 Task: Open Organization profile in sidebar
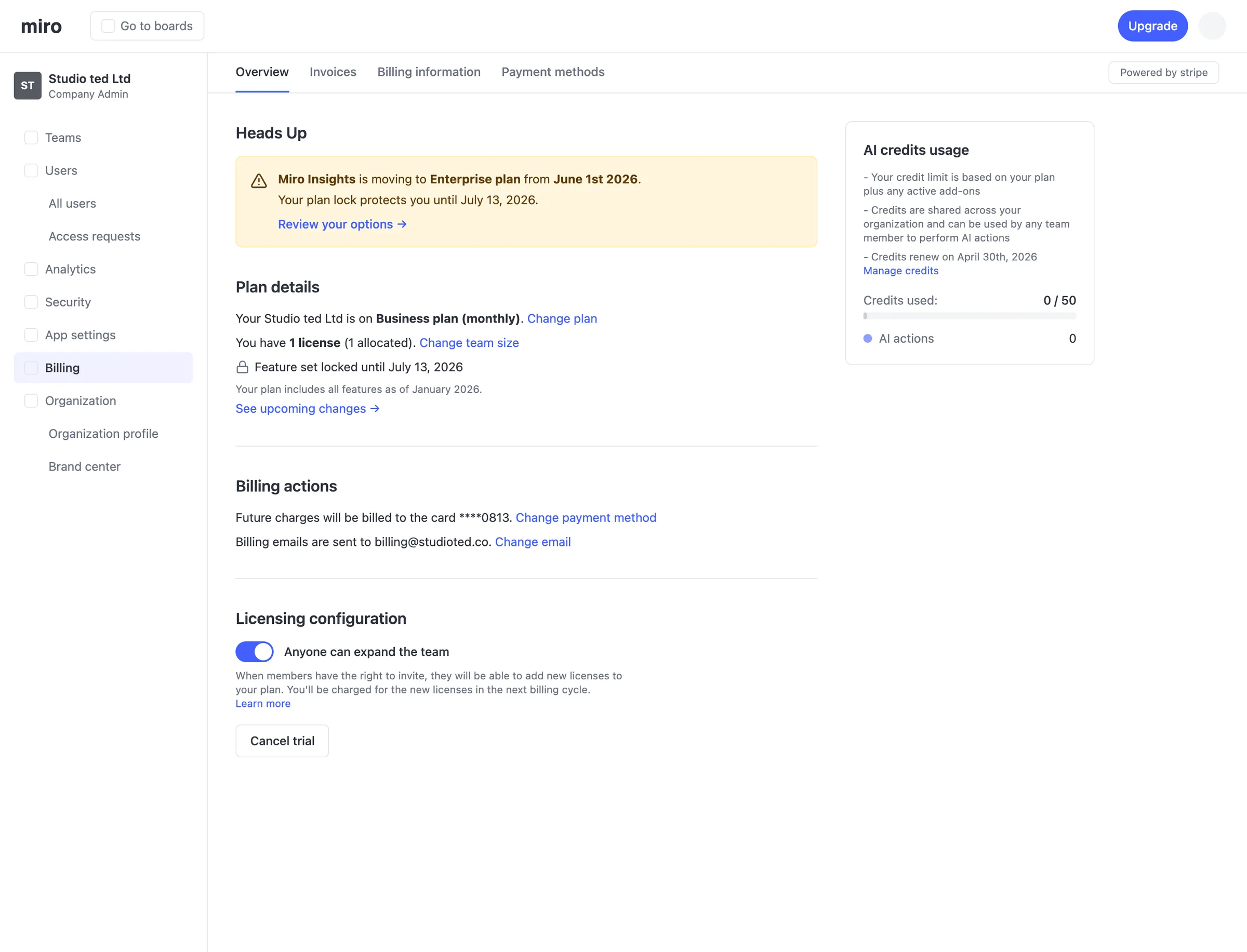[x=103, y=434]
